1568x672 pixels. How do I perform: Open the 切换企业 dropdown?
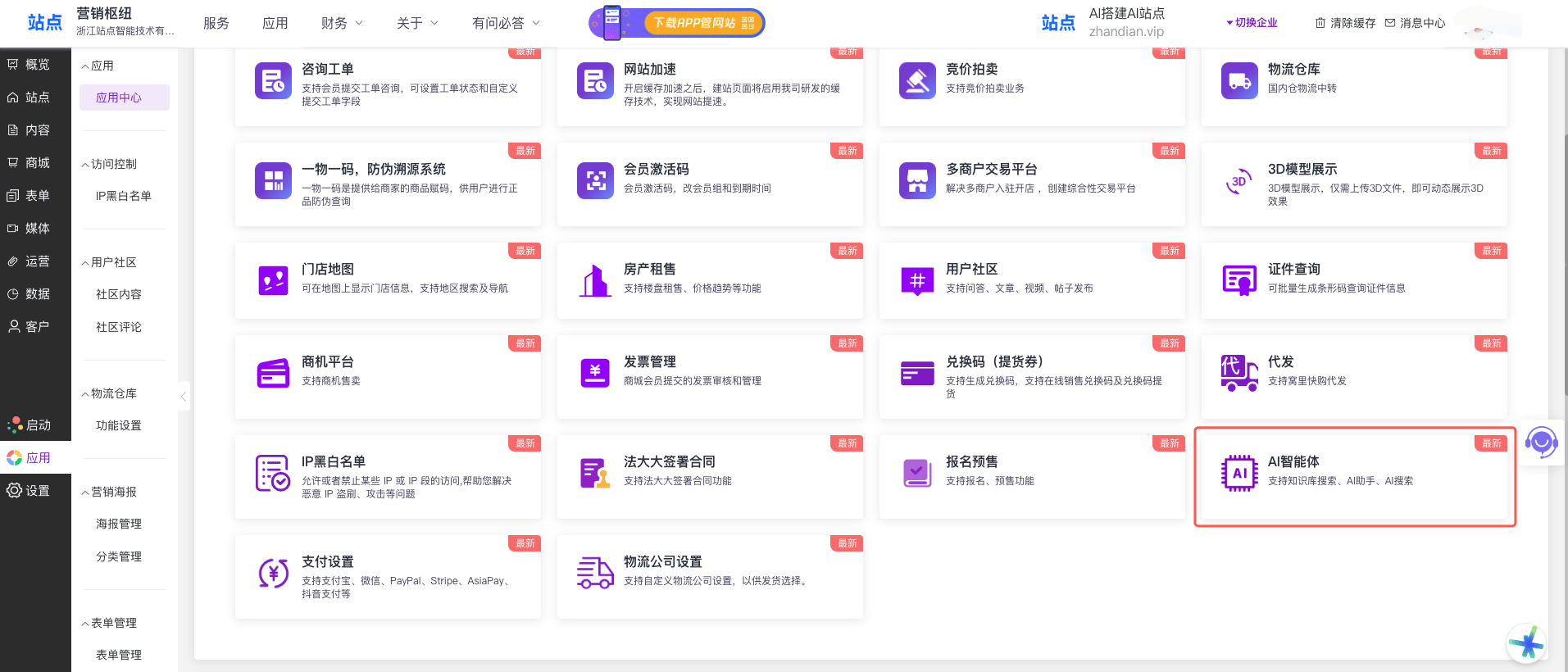coord(1252,23)
